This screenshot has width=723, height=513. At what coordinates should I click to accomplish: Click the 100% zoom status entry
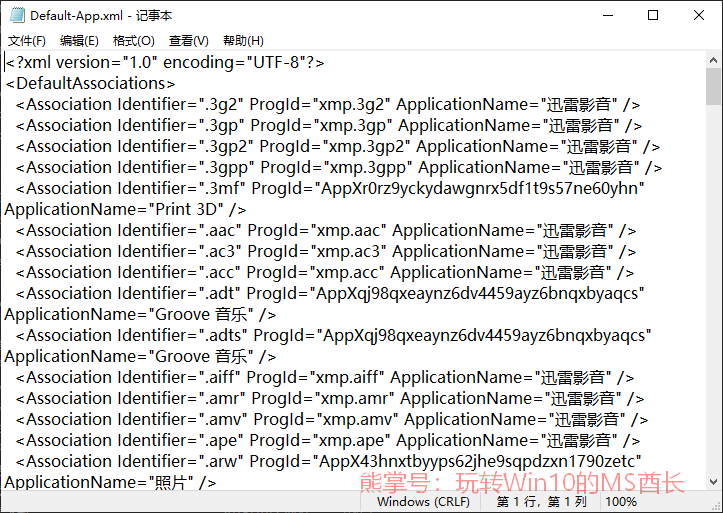(621, 501)
